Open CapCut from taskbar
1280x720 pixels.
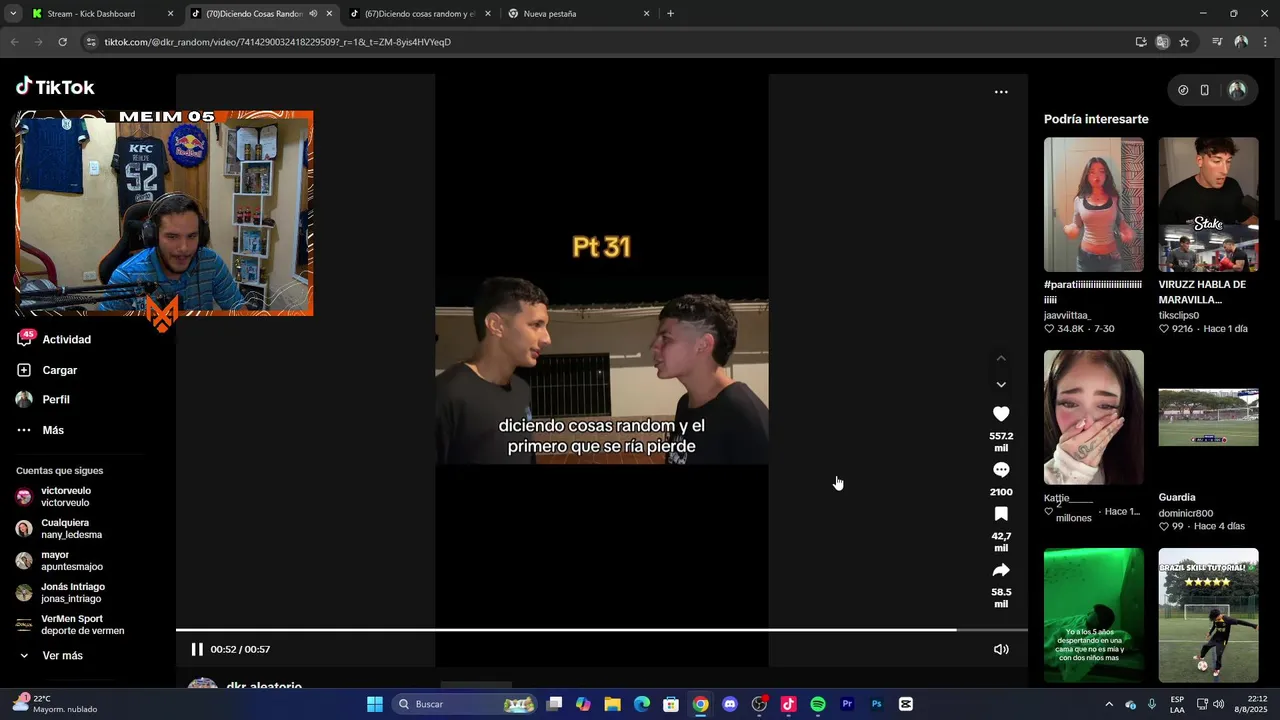905,704
